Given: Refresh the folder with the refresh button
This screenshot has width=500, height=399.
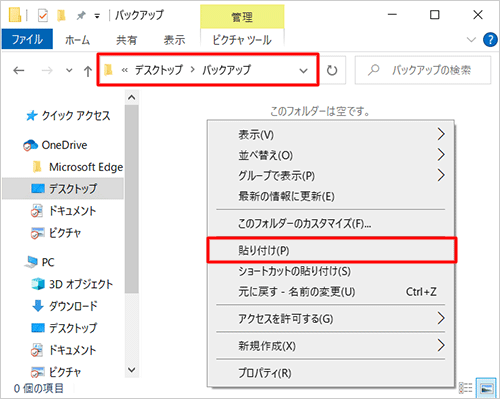Looking at the screenshot, I should click(332, 70).
